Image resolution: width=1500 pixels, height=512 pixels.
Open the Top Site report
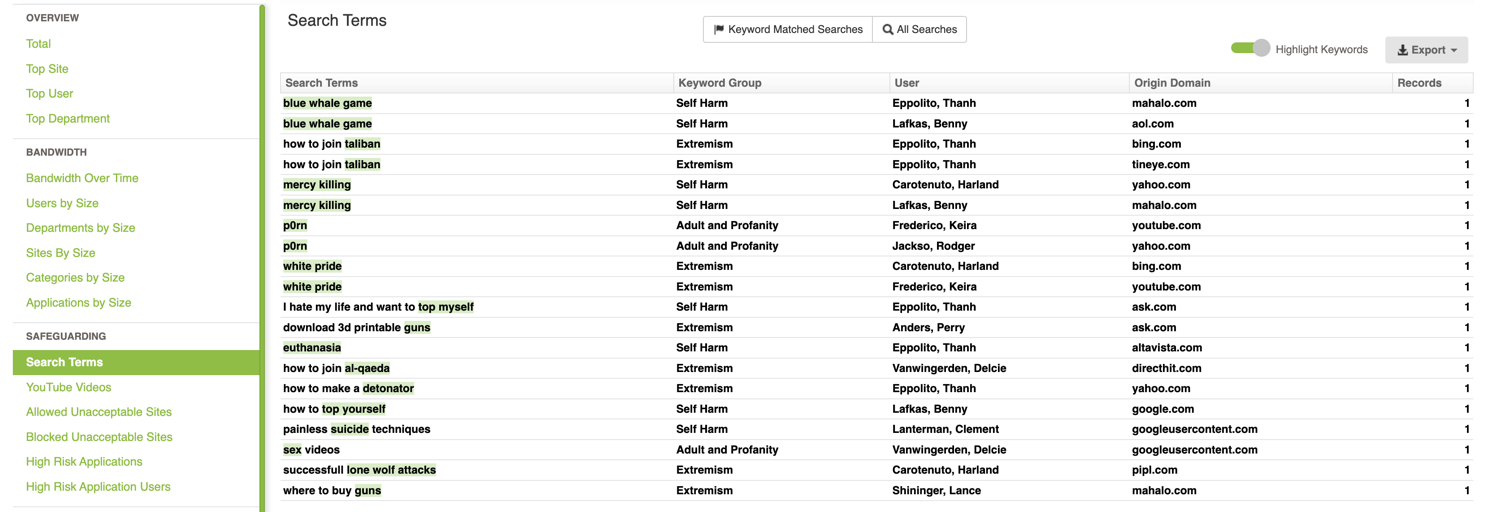pos(47,69)
